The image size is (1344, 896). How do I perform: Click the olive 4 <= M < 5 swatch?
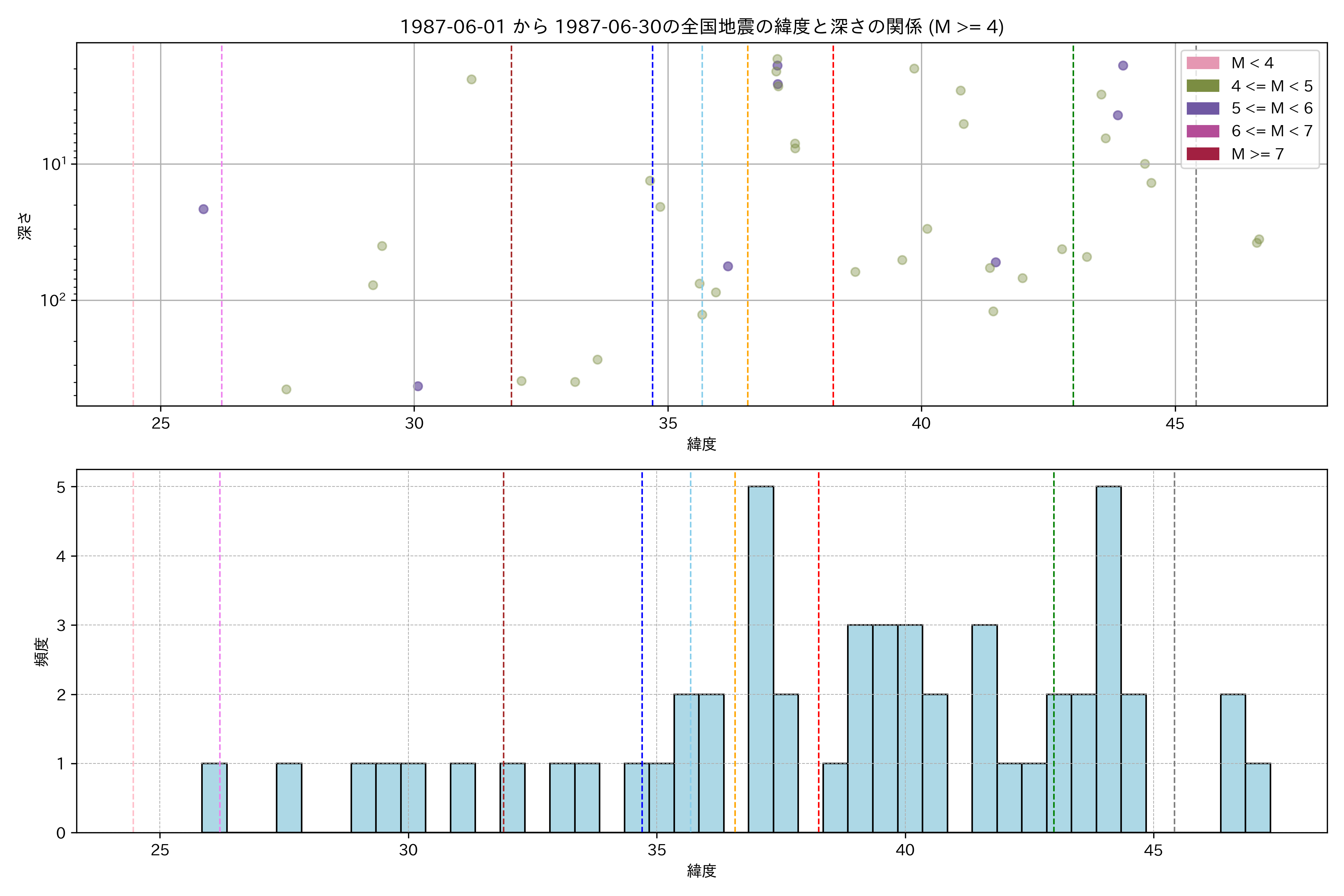[1203, 86]
